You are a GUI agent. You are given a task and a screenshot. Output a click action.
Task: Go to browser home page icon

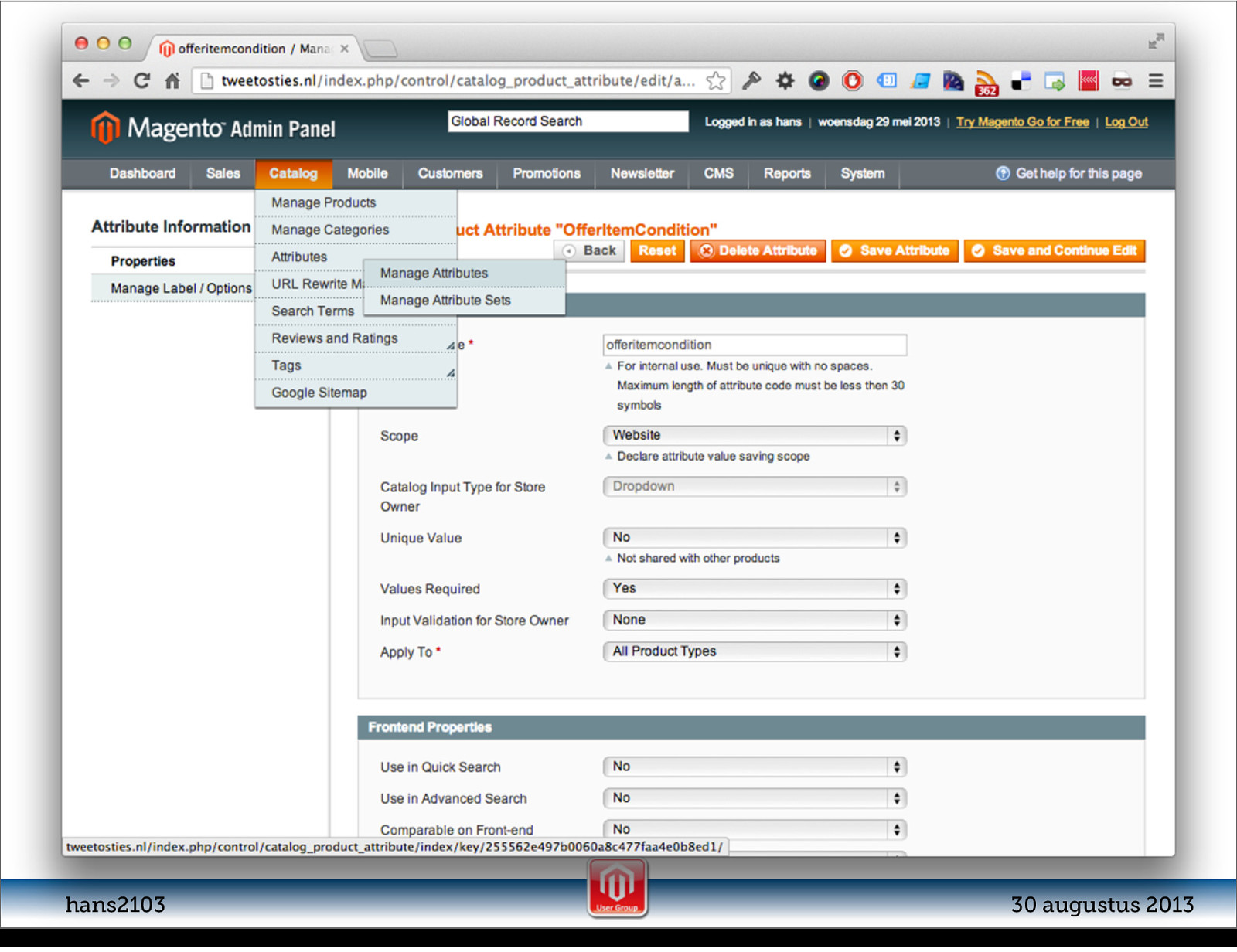(172, 80)
